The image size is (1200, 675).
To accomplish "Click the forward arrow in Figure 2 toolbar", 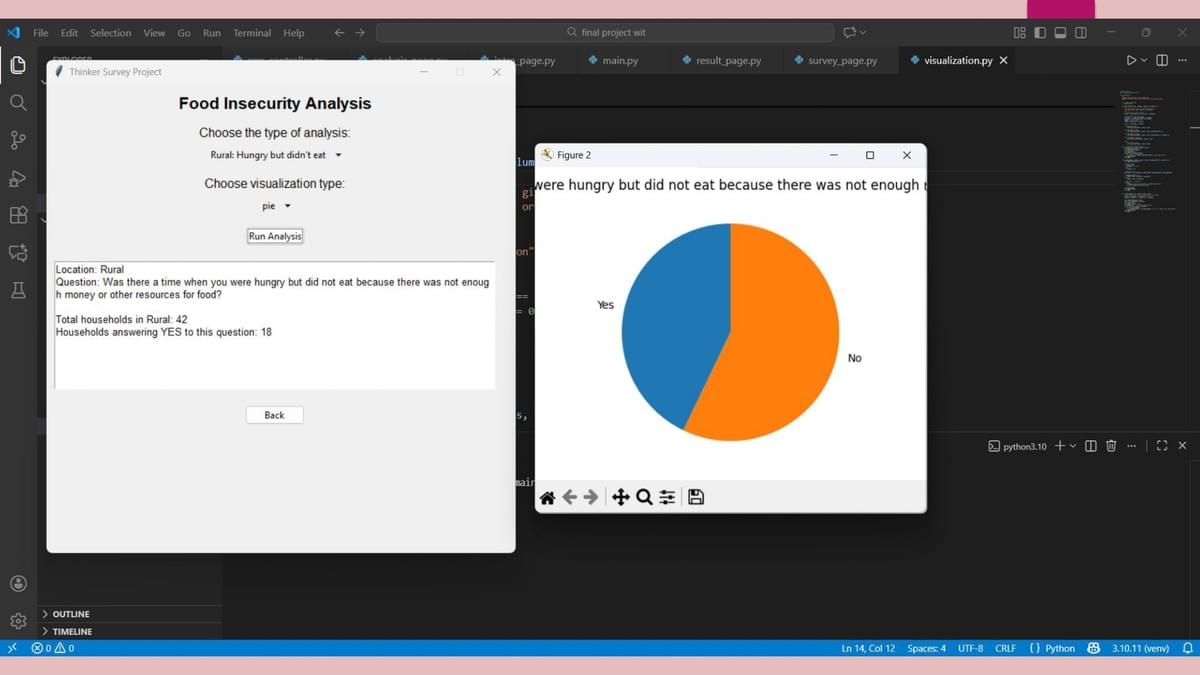I will (x=591, y=497).
